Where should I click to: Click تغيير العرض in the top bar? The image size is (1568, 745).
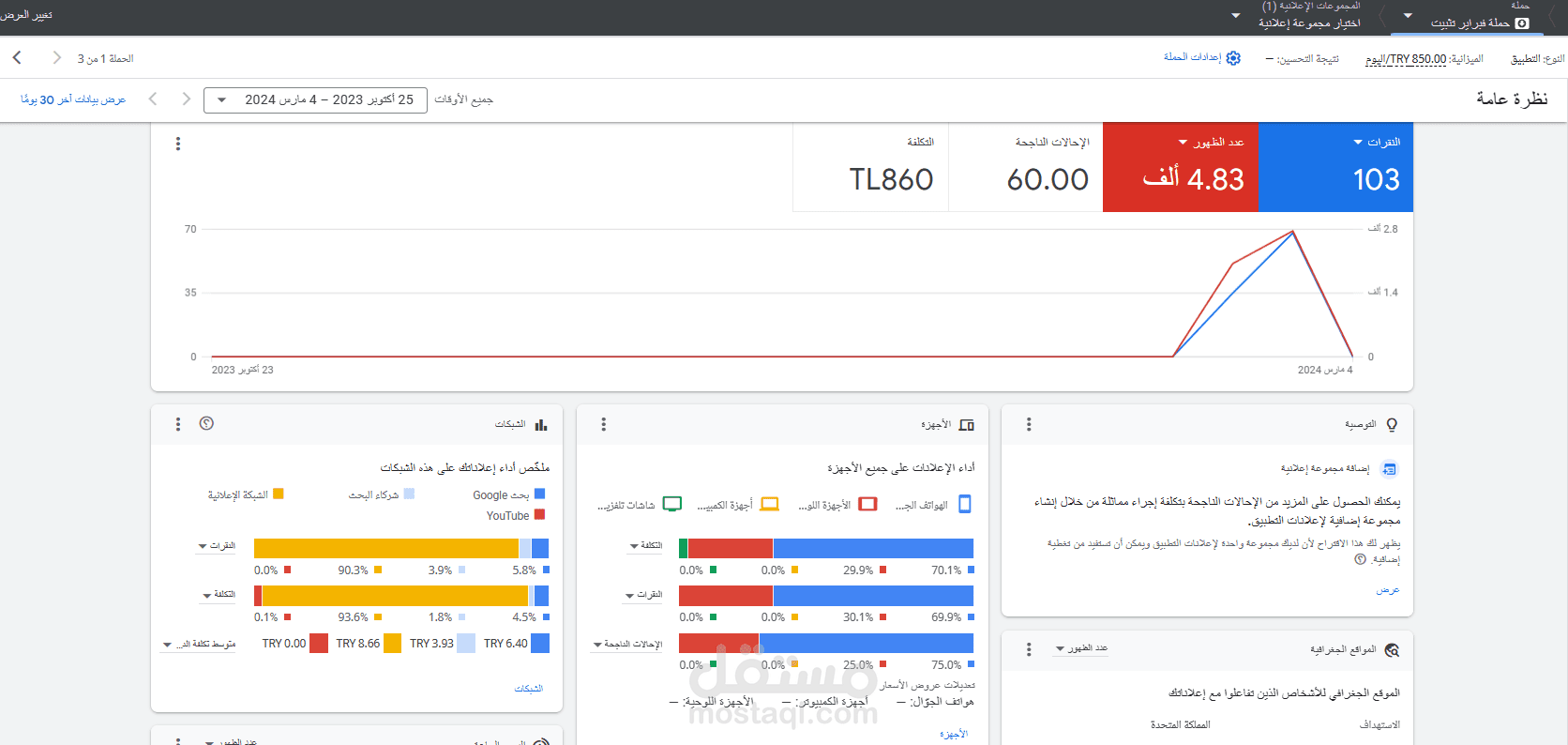click(x=26, y=16)
